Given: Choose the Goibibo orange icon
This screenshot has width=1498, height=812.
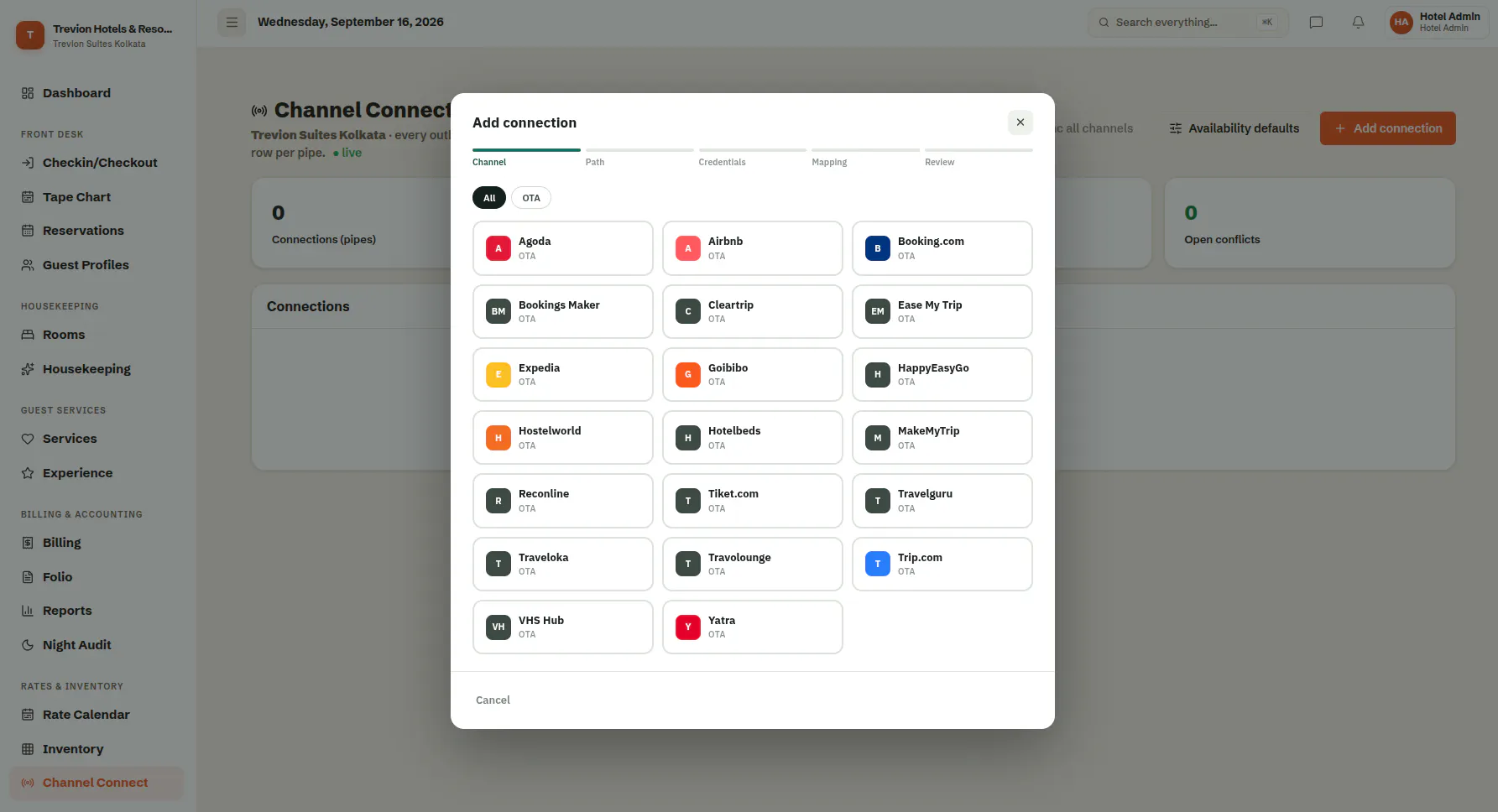Looking at the screenshot, I should (688, 374).
